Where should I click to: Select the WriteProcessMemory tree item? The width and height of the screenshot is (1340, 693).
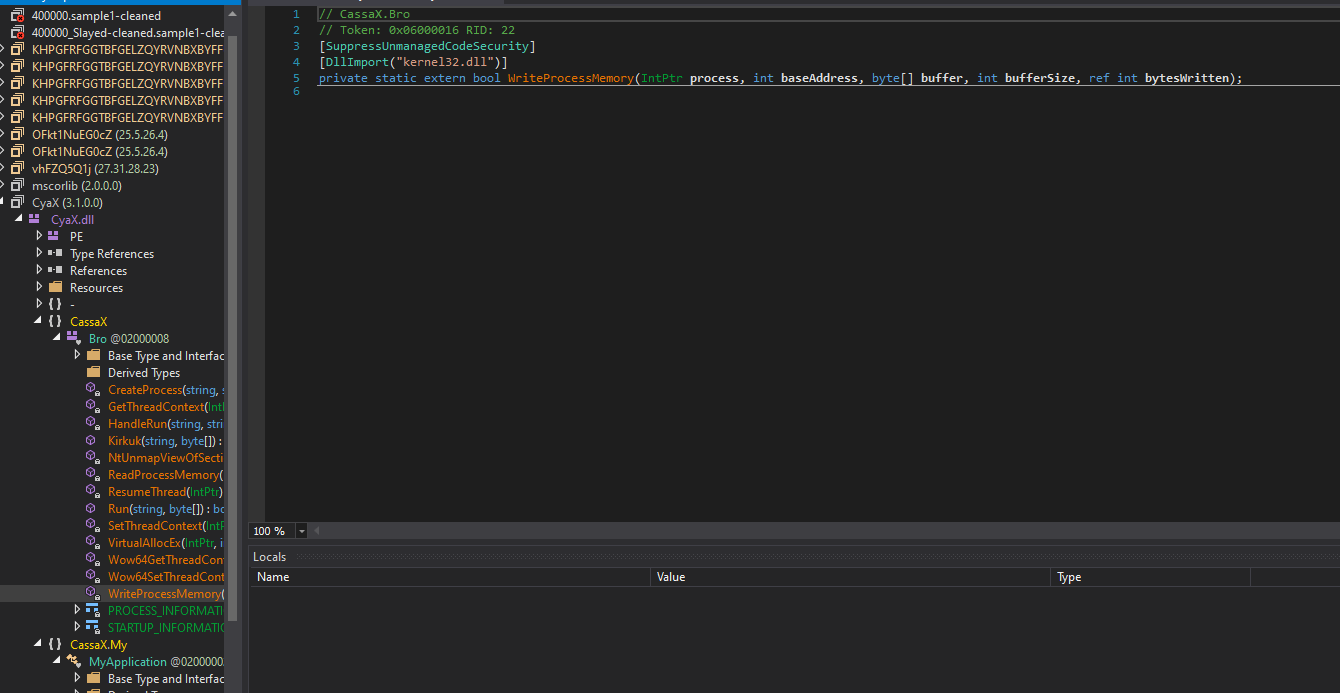point(166,594)
